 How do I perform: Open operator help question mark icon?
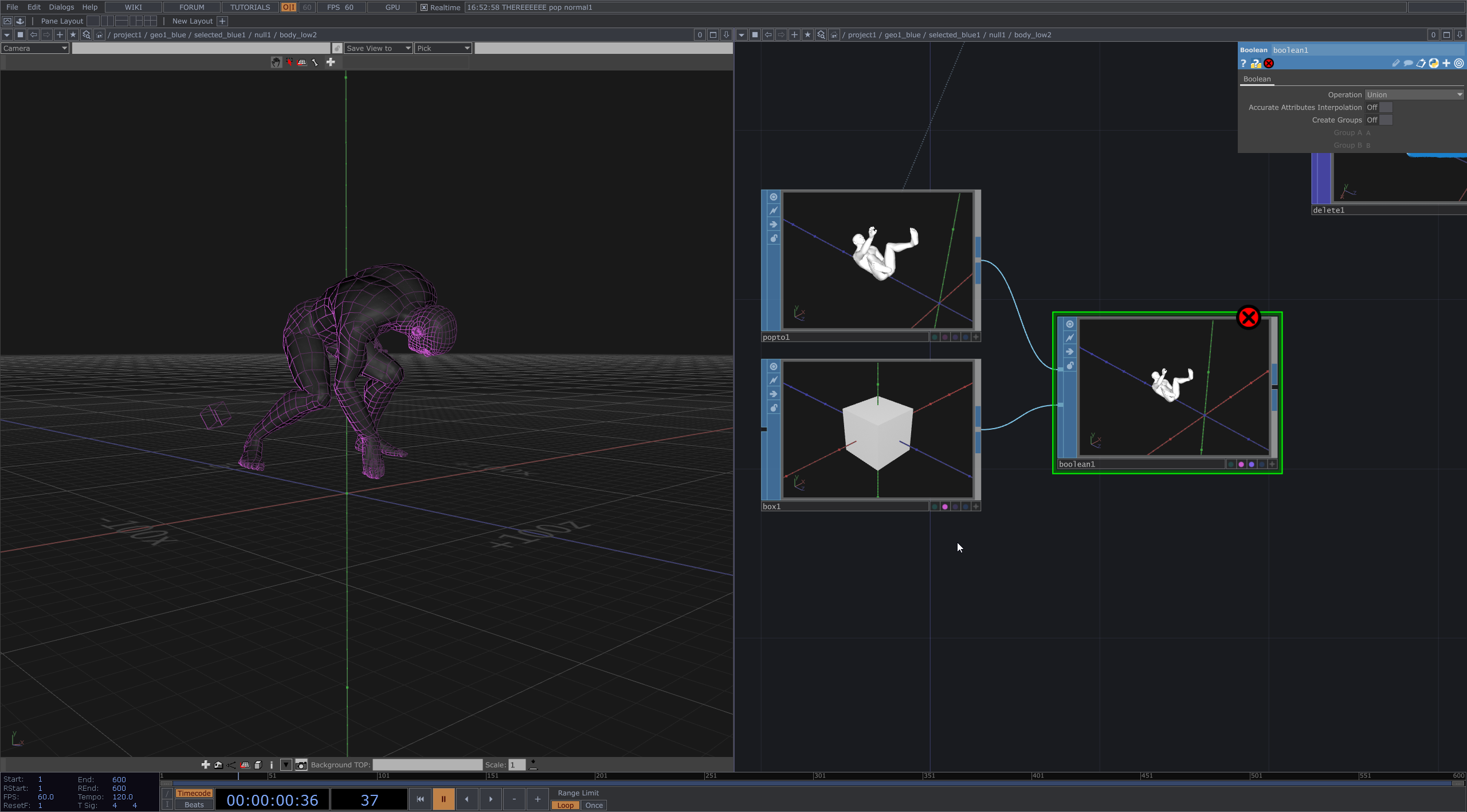click(x=1243, y=64)
